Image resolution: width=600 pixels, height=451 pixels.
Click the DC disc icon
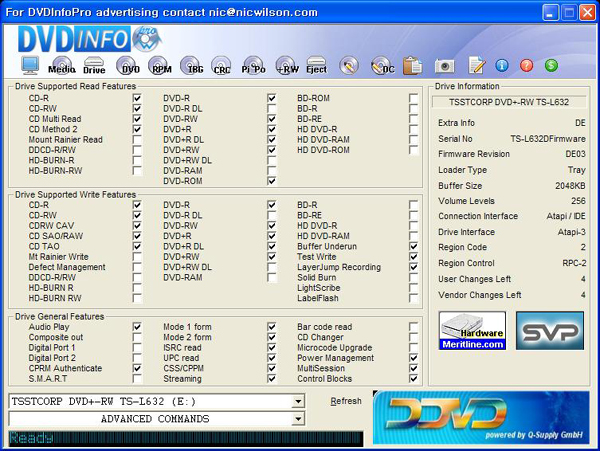click(382, 65)
